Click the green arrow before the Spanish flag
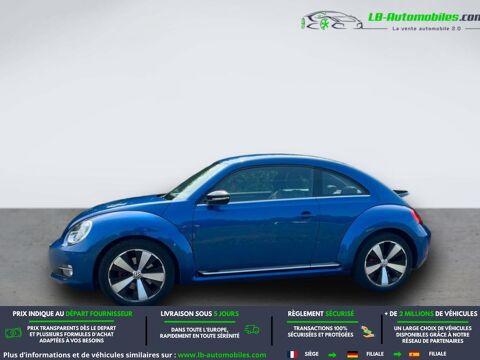 [x=397, y=355]
